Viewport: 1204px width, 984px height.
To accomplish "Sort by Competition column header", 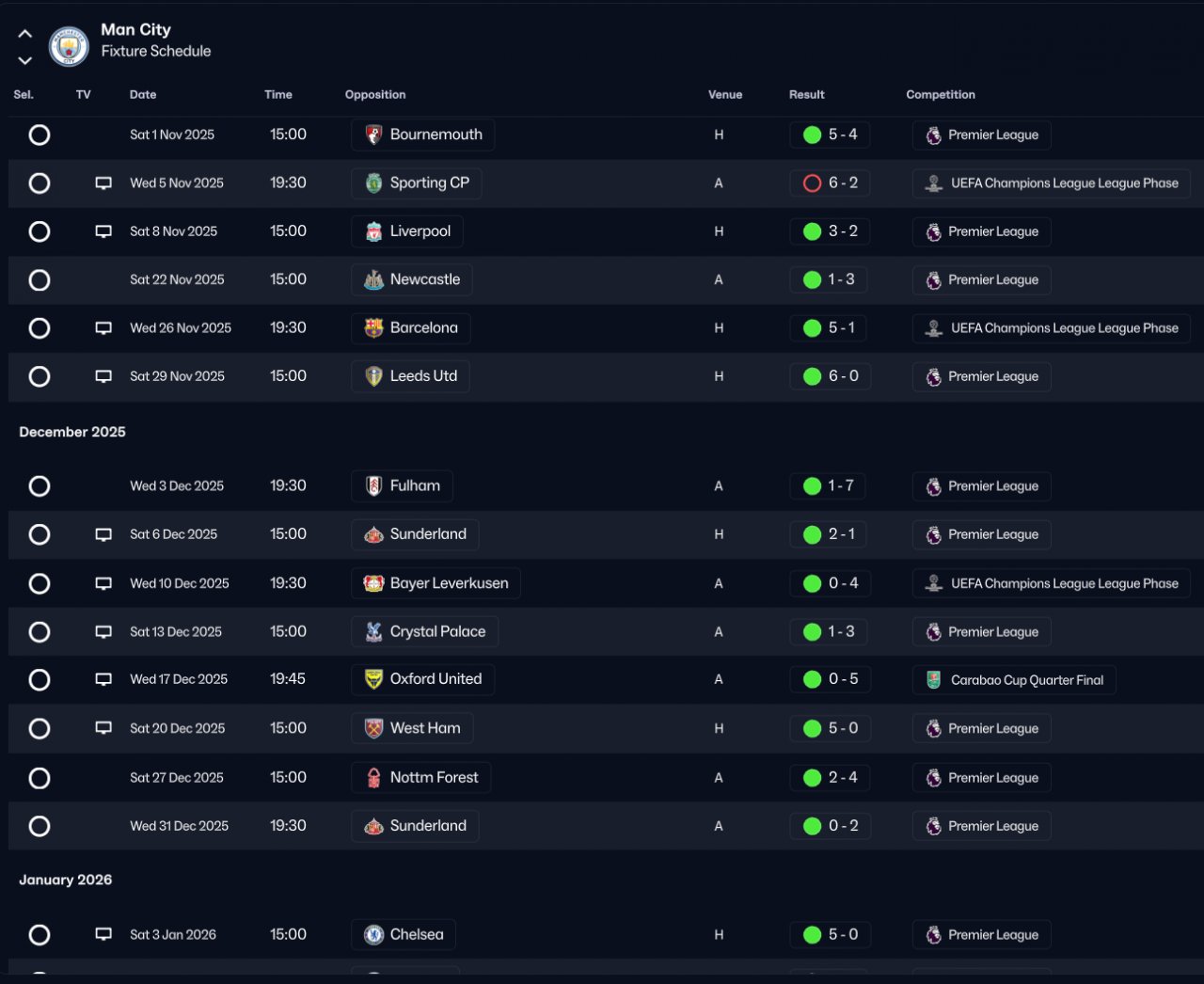I will [x=941, y=95].
